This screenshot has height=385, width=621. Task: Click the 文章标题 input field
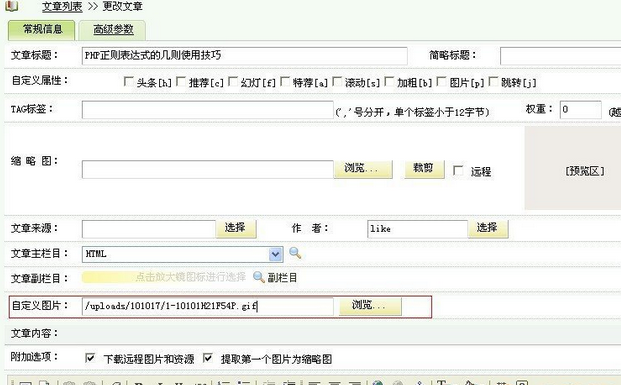(245, 56)
